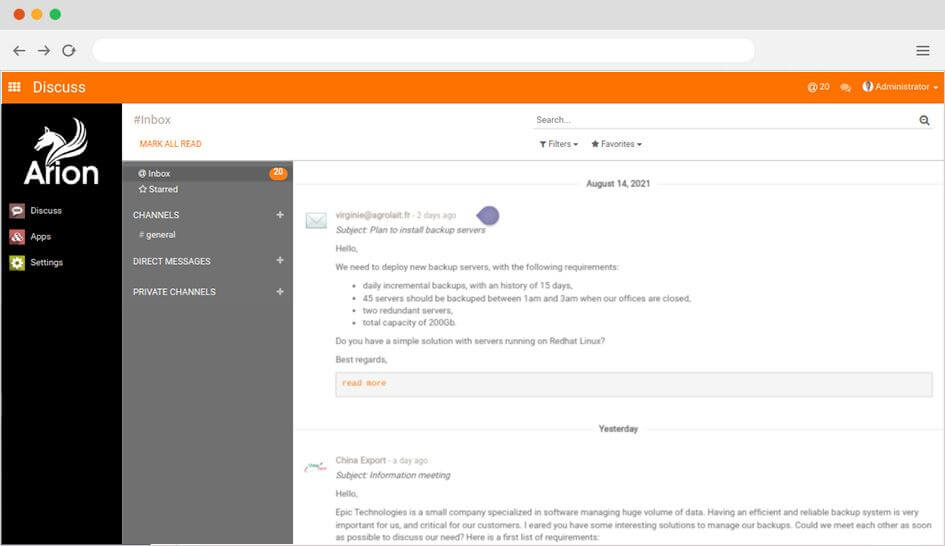The height and width of the screenshot is (546, 945).
Task: Click the China Export sender name
Action: pyautogui.click(x=360, y=460)
